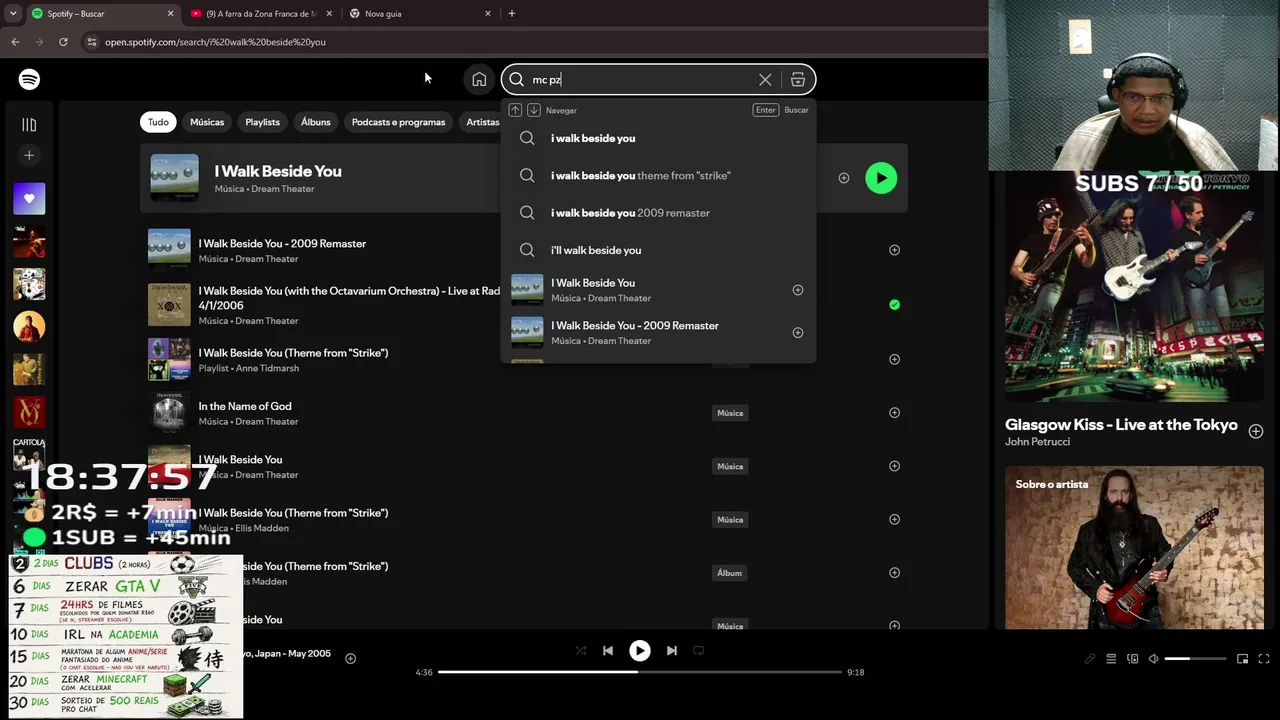Open connect to a device icon
This screenshot has width=1280, height=720.
pyautogui.click(x=1133, y=659)
